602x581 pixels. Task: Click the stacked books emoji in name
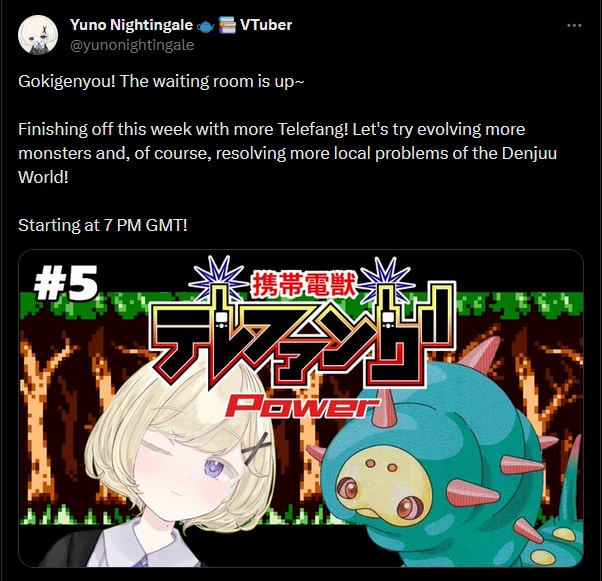pyautogui.click(x=227, y=25)
